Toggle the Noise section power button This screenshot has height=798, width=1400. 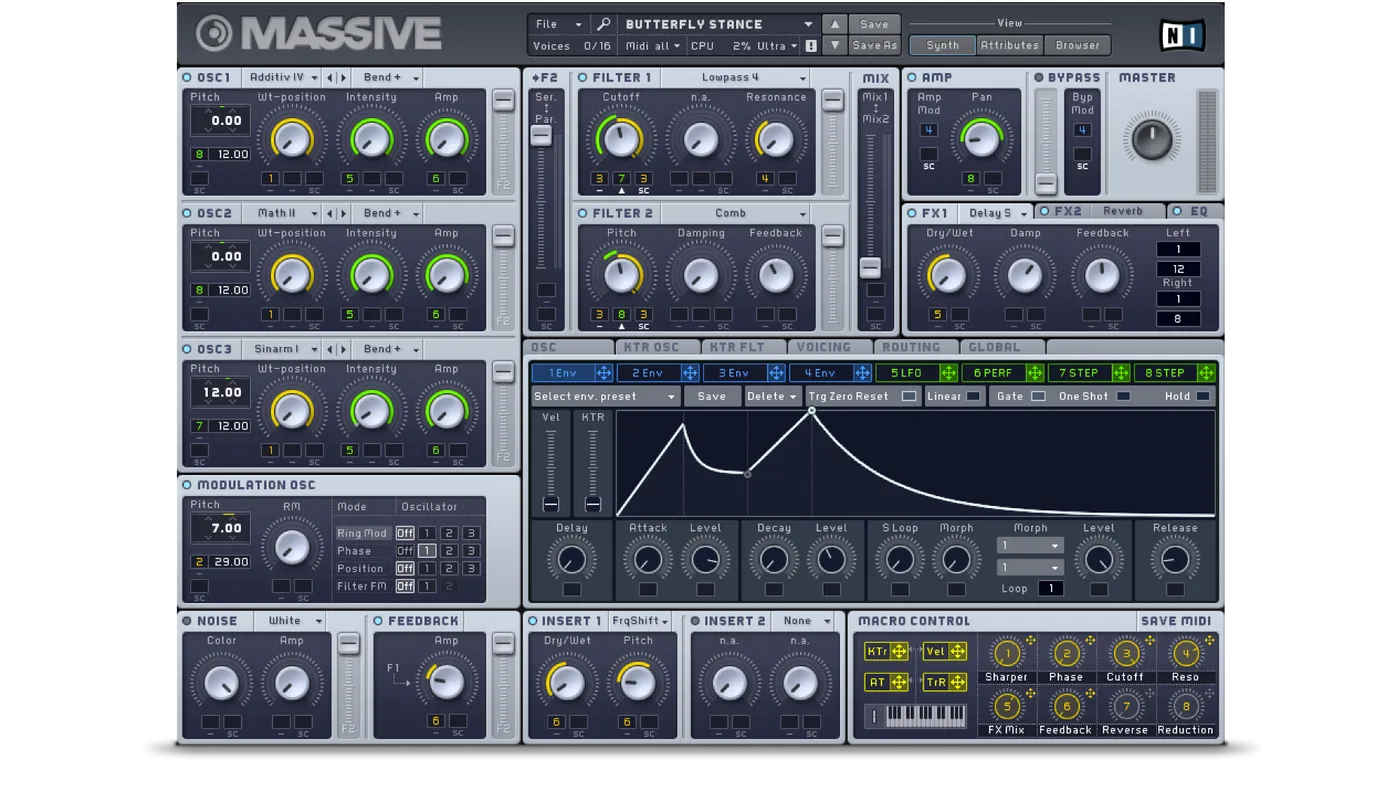tap(187, 621)
